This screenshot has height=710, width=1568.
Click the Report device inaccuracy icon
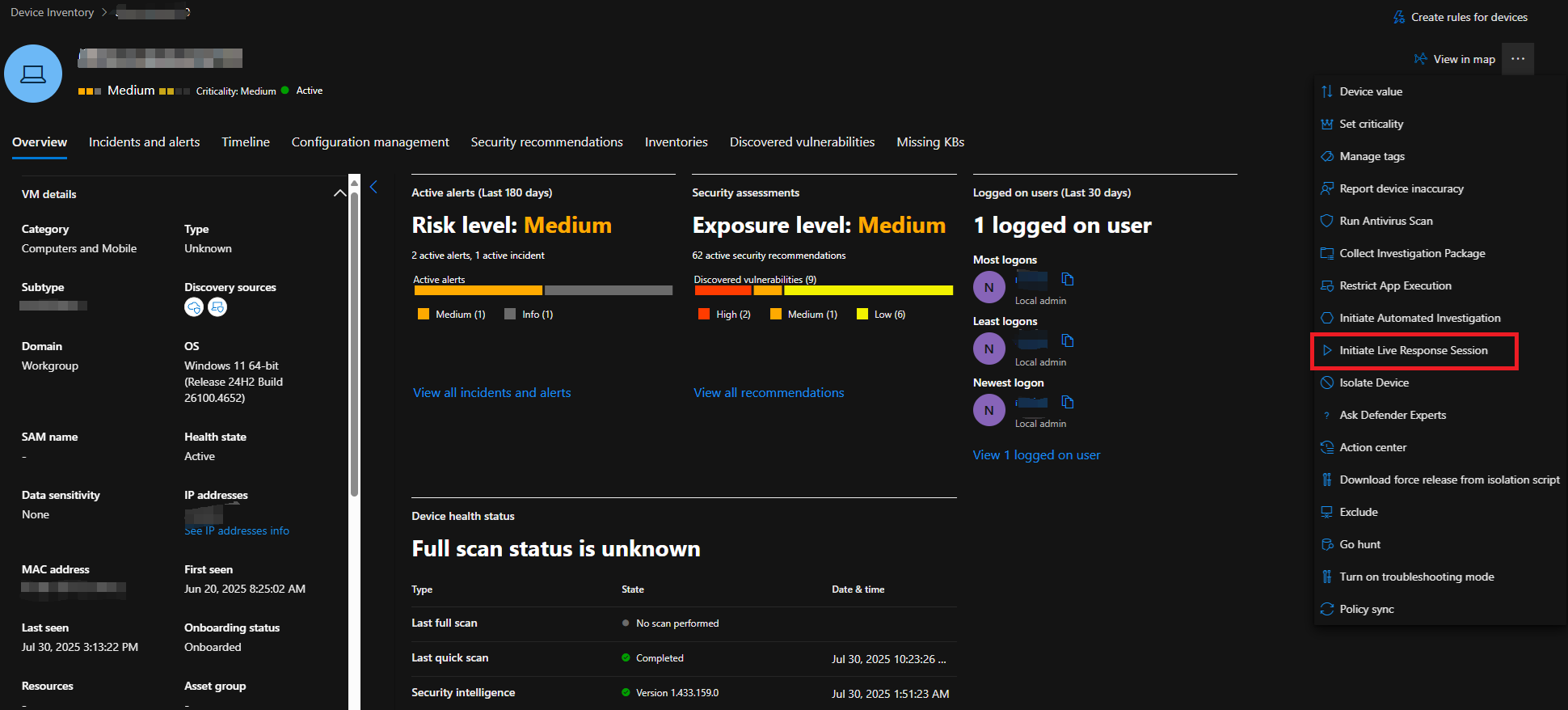[1326, 188]
